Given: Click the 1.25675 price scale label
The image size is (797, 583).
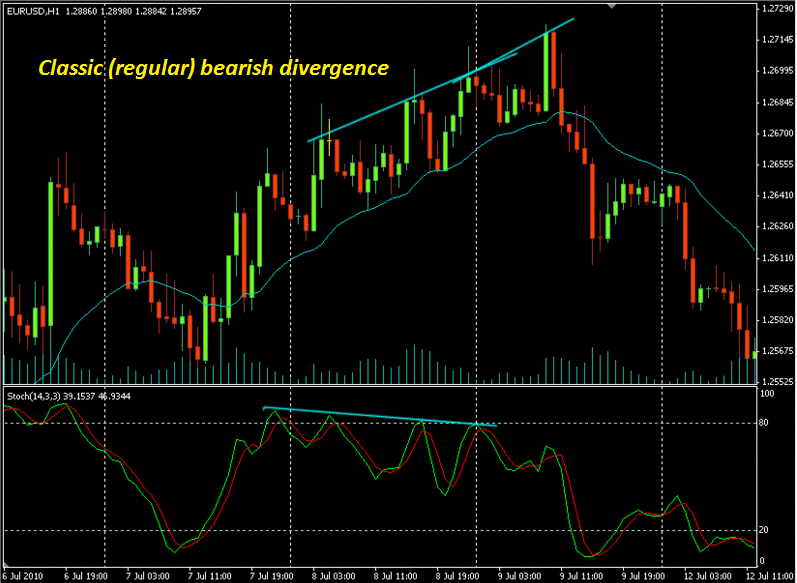Looking at the screenshot, I should tap(777, 351).
